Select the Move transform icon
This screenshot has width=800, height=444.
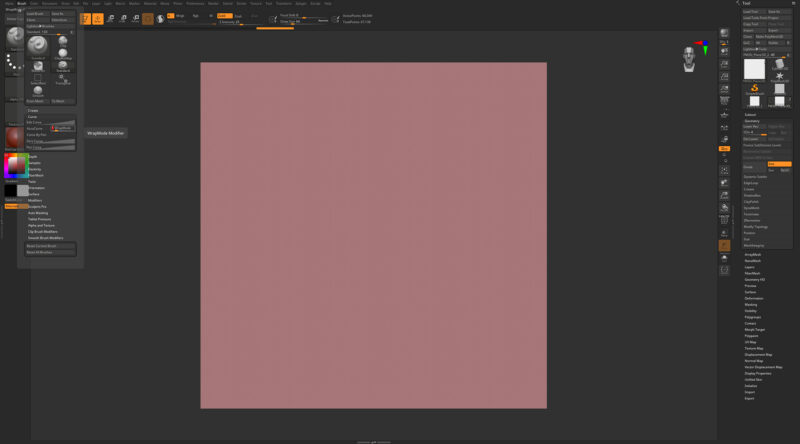(110, 19)
